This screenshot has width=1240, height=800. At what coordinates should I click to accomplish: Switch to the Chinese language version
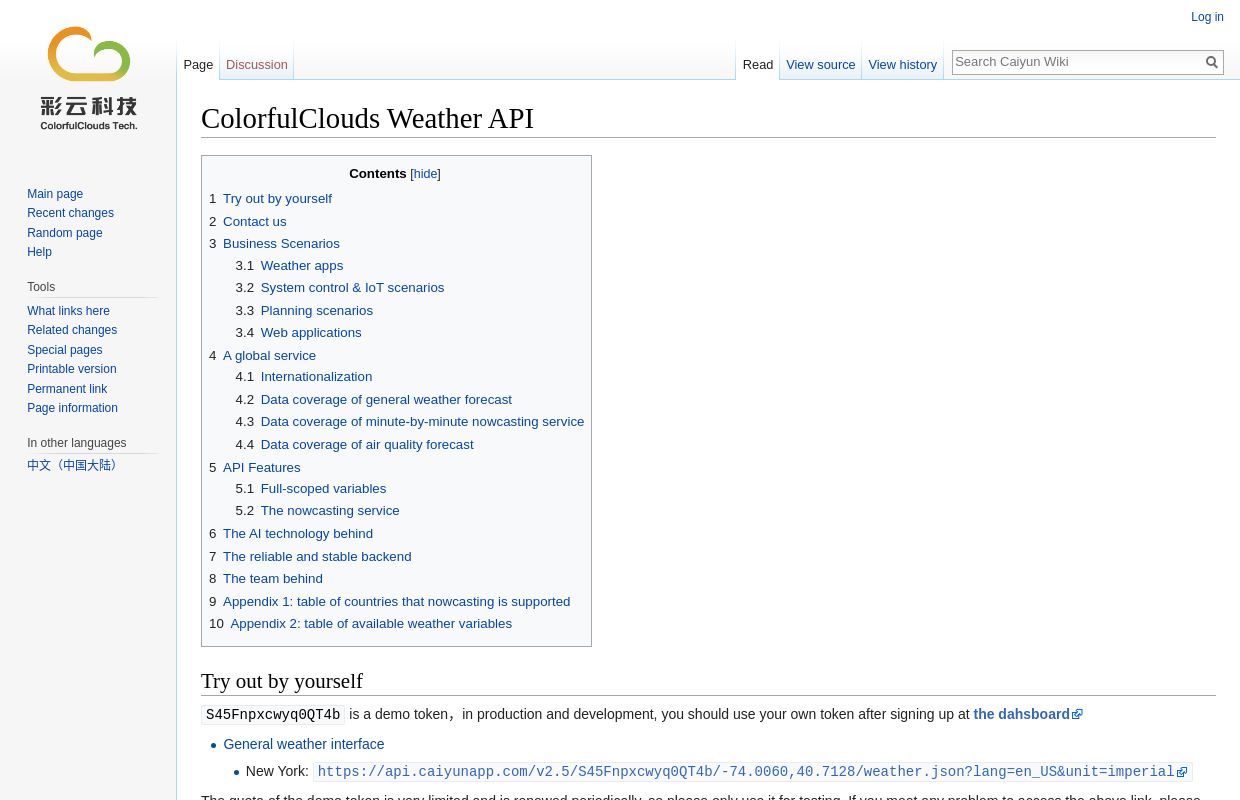(x=74, y=466)
